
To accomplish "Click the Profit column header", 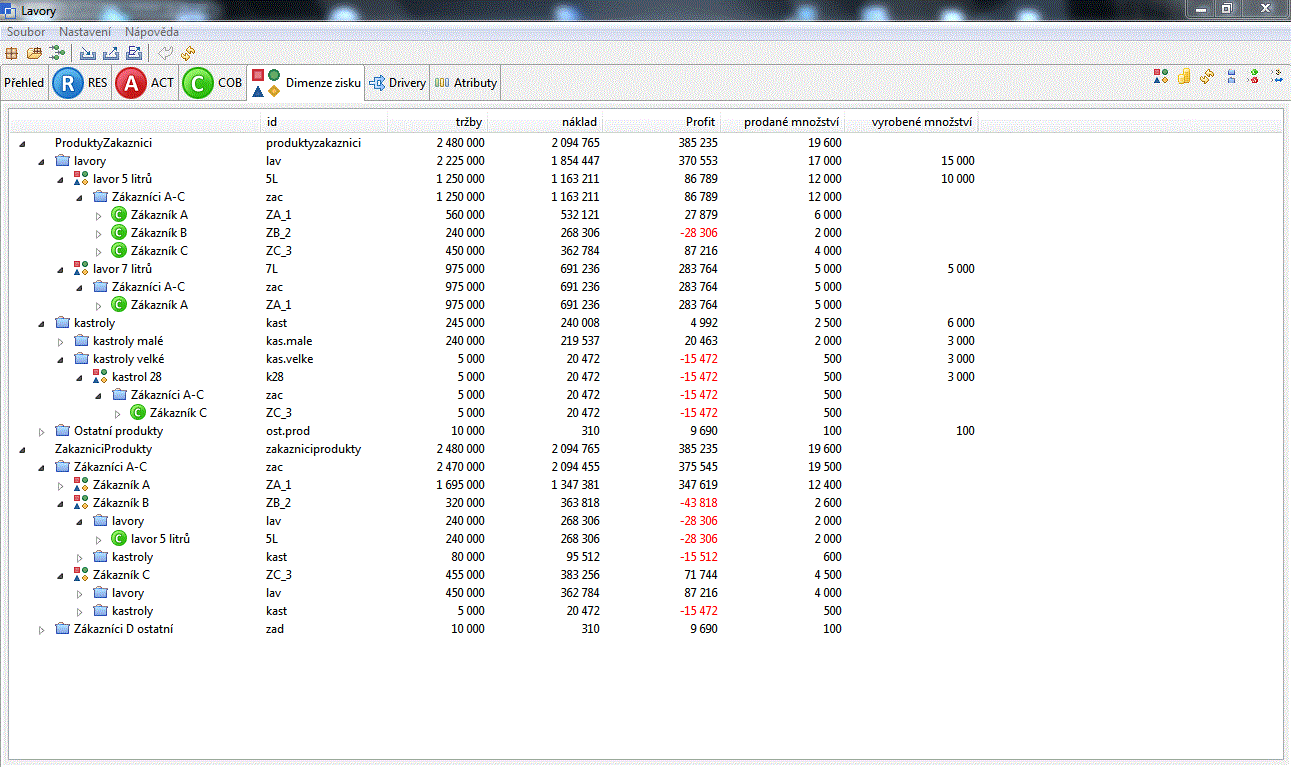I will coord(699,122).
